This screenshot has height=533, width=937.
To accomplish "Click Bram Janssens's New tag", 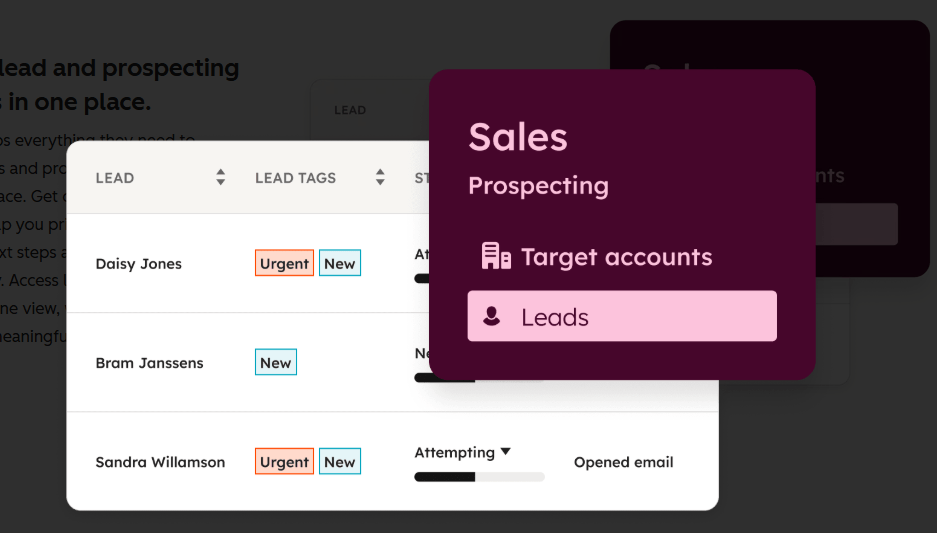I will tap(276, 362).
